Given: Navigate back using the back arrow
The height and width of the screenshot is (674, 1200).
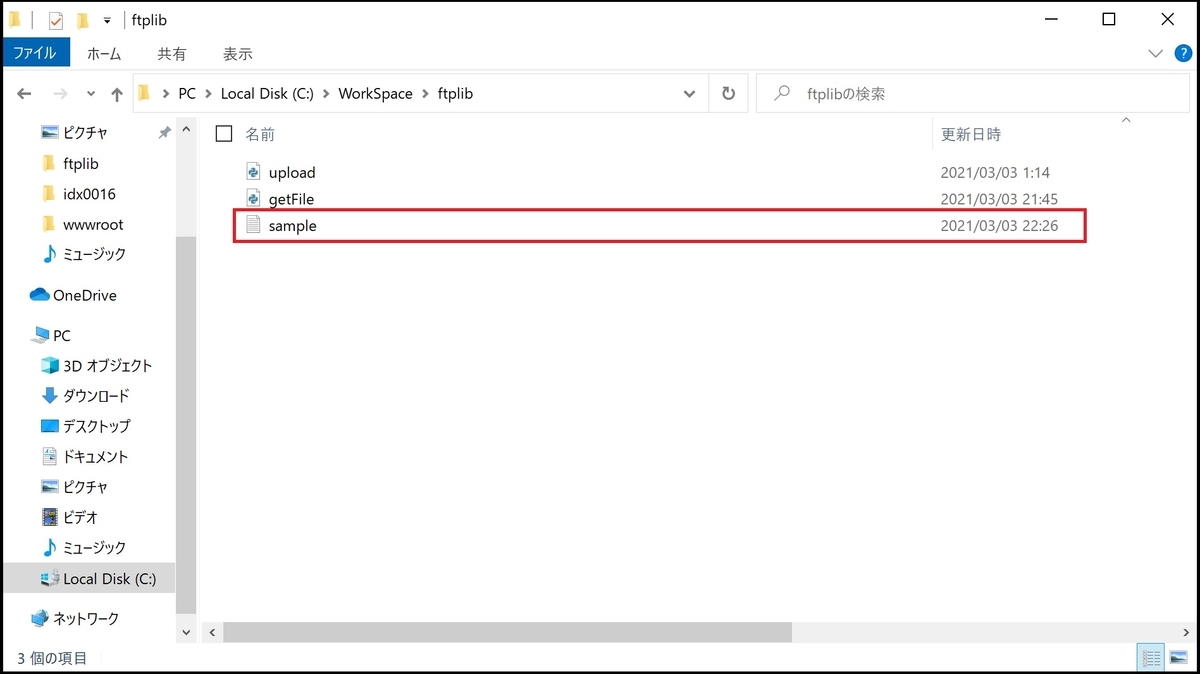Looking at the screenshot, I should (24, 93).
